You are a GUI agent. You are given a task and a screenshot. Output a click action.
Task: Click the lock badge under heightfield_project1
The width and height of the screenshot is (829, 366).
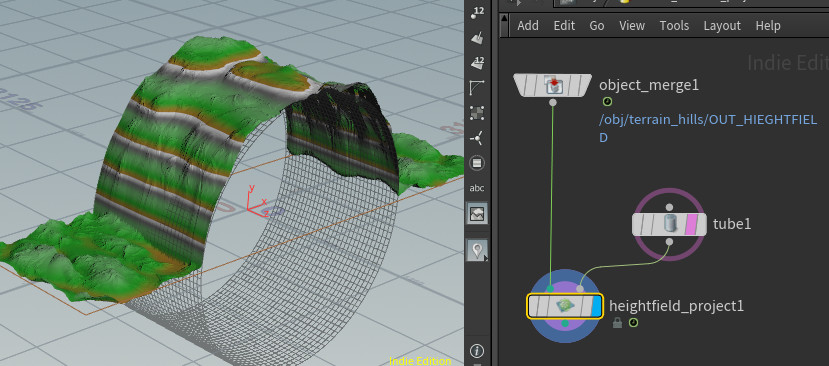(617, 323)
